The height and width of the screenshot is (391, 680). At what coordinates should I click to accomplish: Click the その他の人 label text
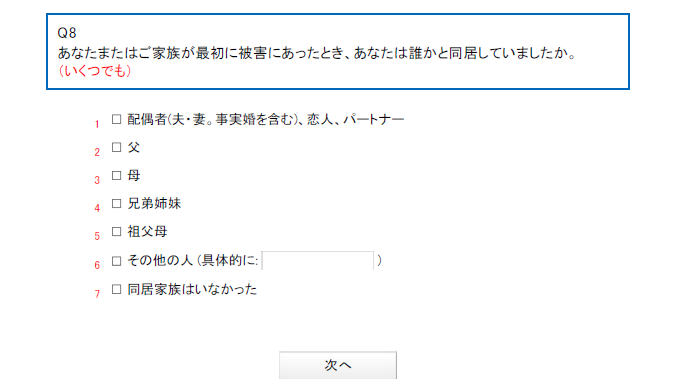[x=160, y=261]
